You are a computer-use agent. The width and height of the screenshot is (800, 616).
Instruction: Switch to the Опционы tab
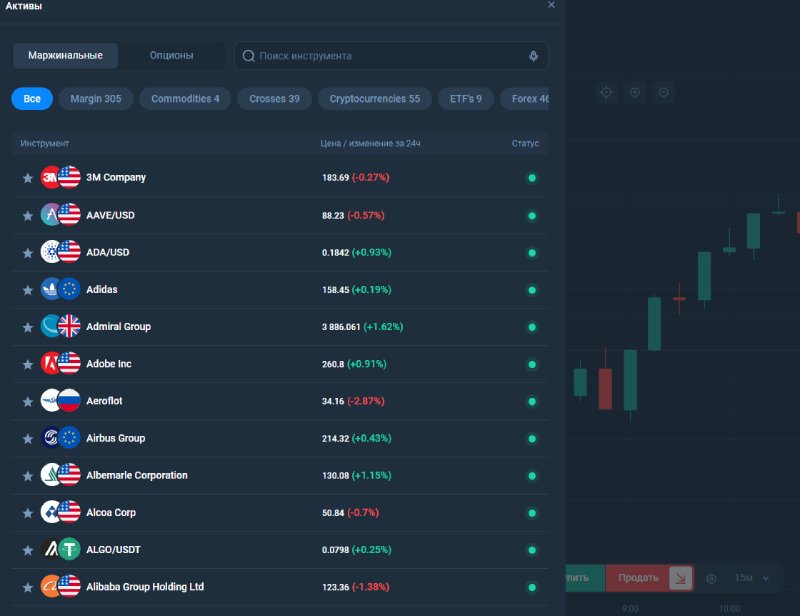point(171,56)
